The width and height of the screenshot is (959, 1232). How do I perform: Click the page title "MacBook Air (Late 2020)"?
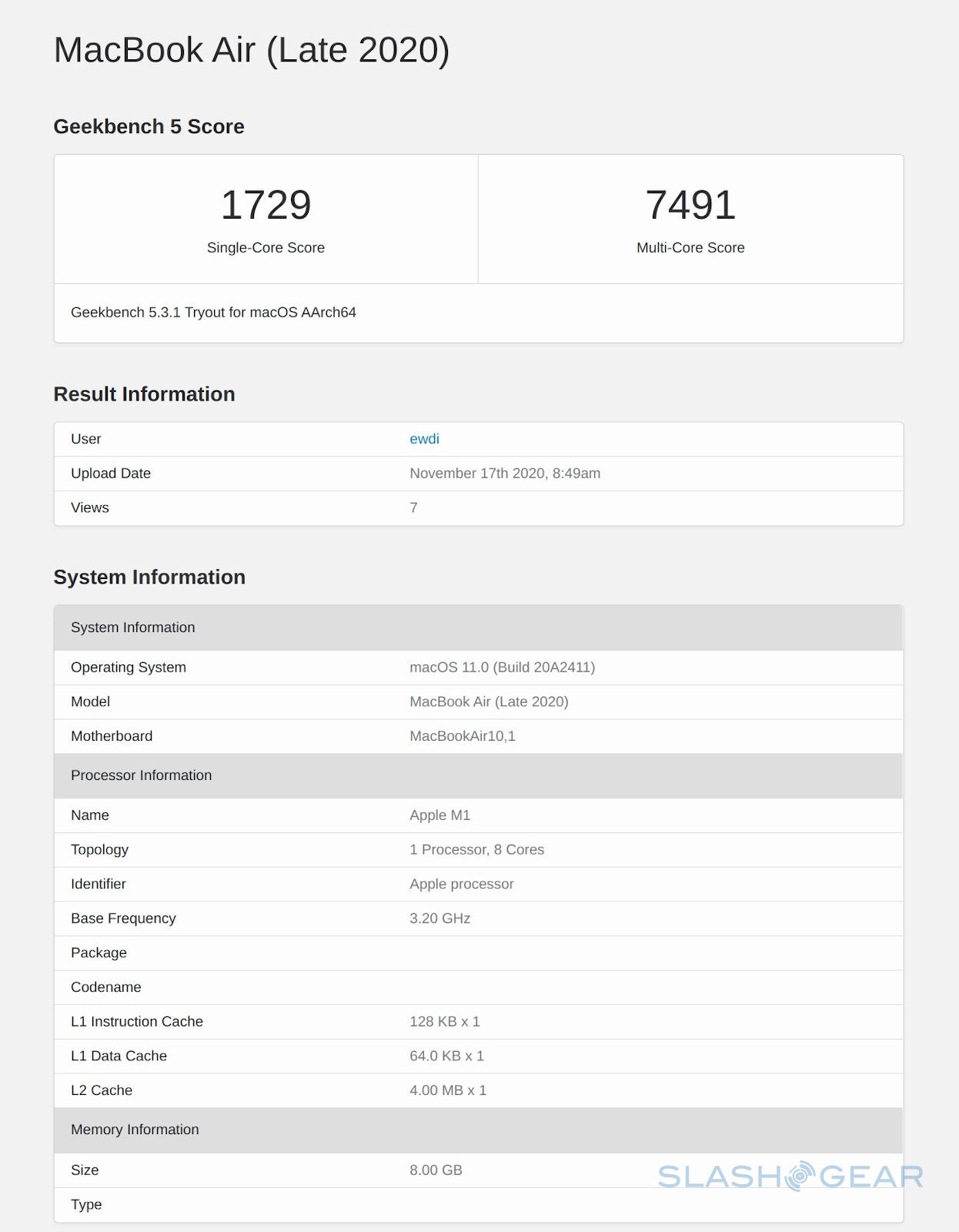[252, 51]
